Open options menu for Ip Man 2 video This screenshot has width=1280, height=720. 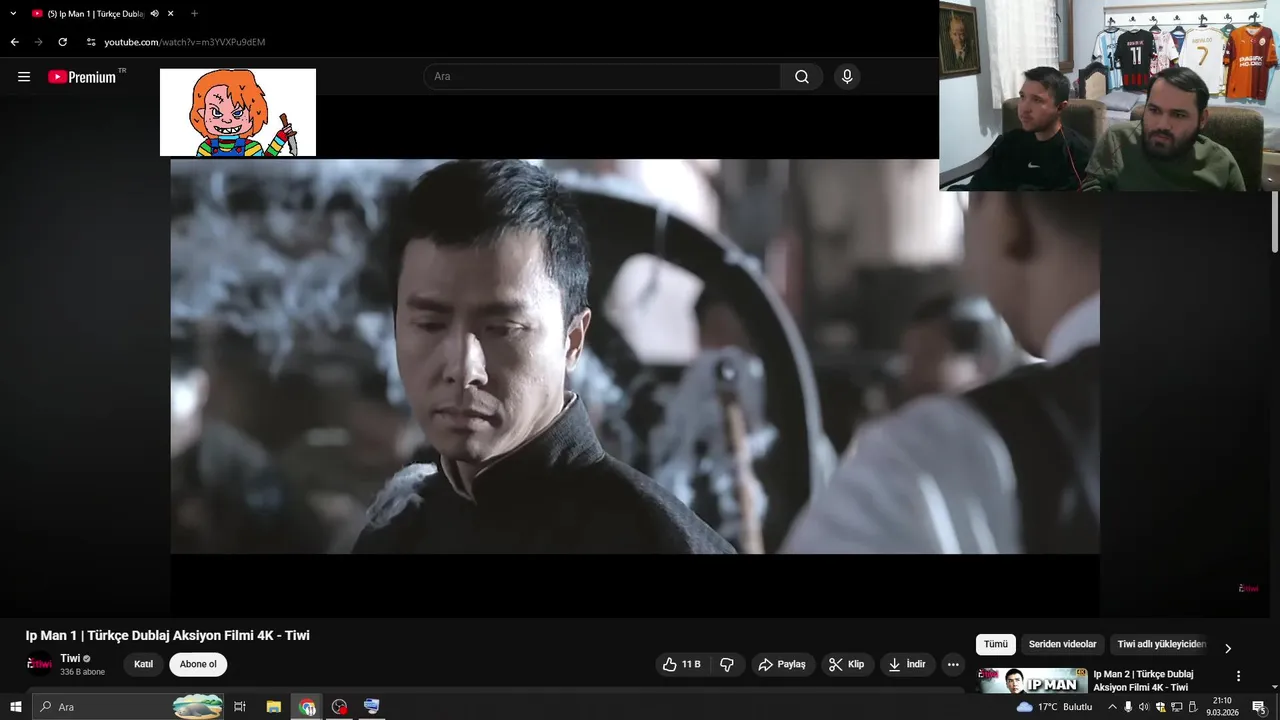tap(1238, 676)
